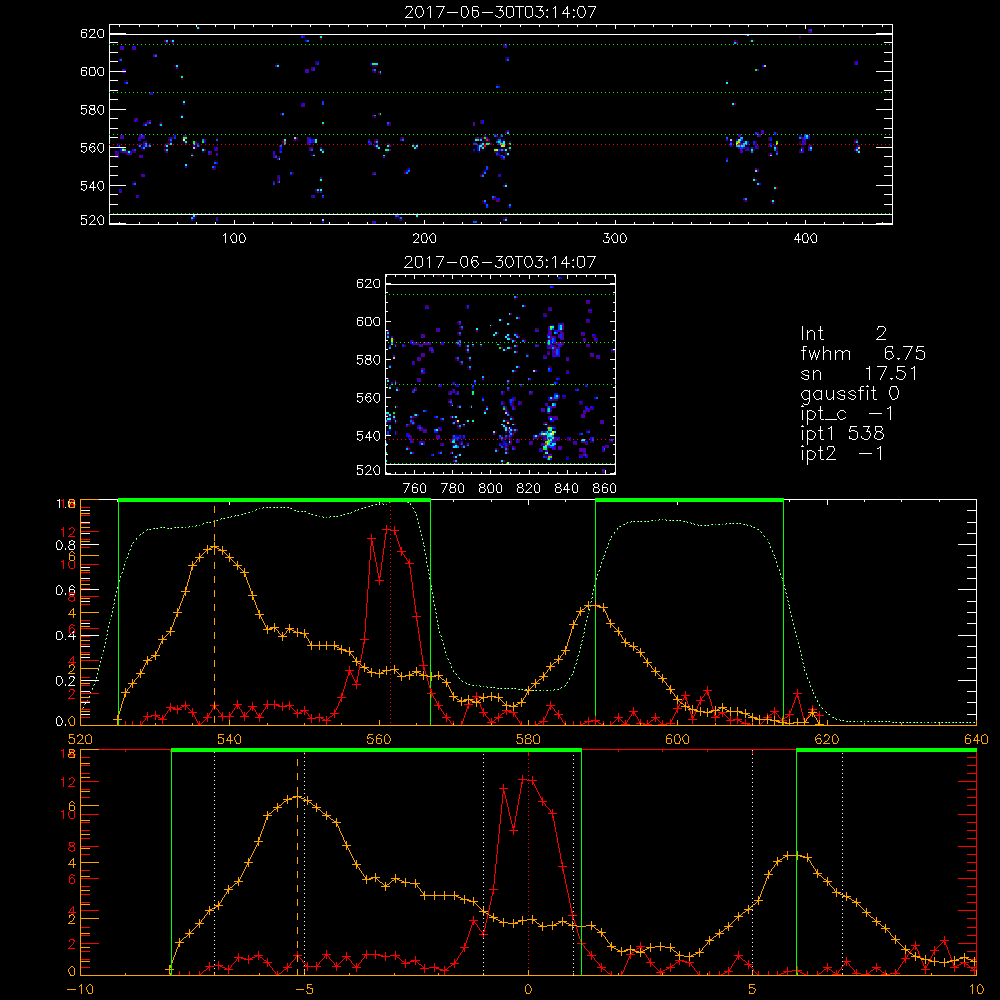
Task: Click y-axis label 600 on top plot
Action: [x=92, y=71]
